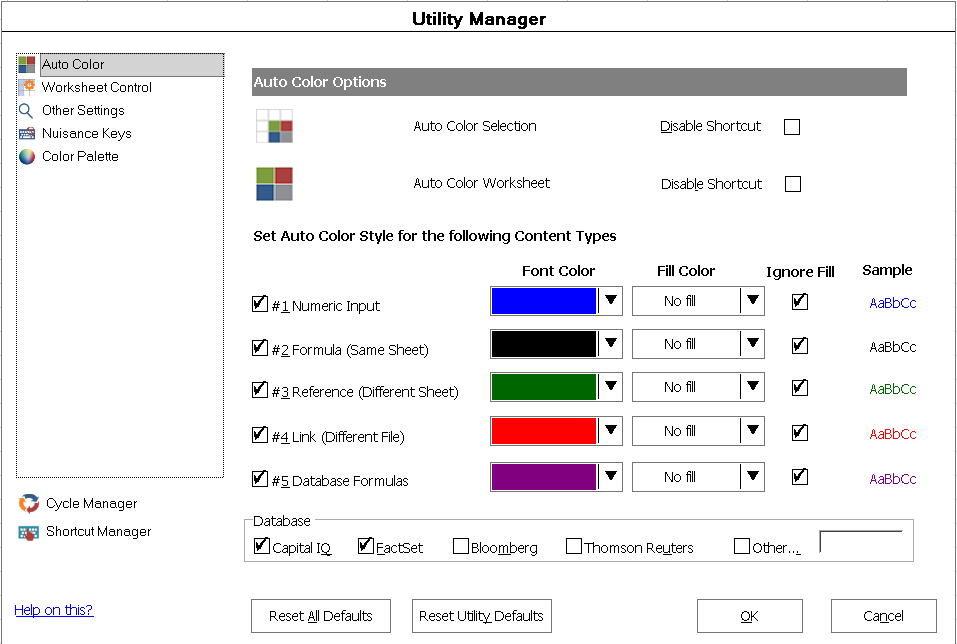Switch to Worksheet Control section
Screen dimensions: 957x644
click(96, 87)
